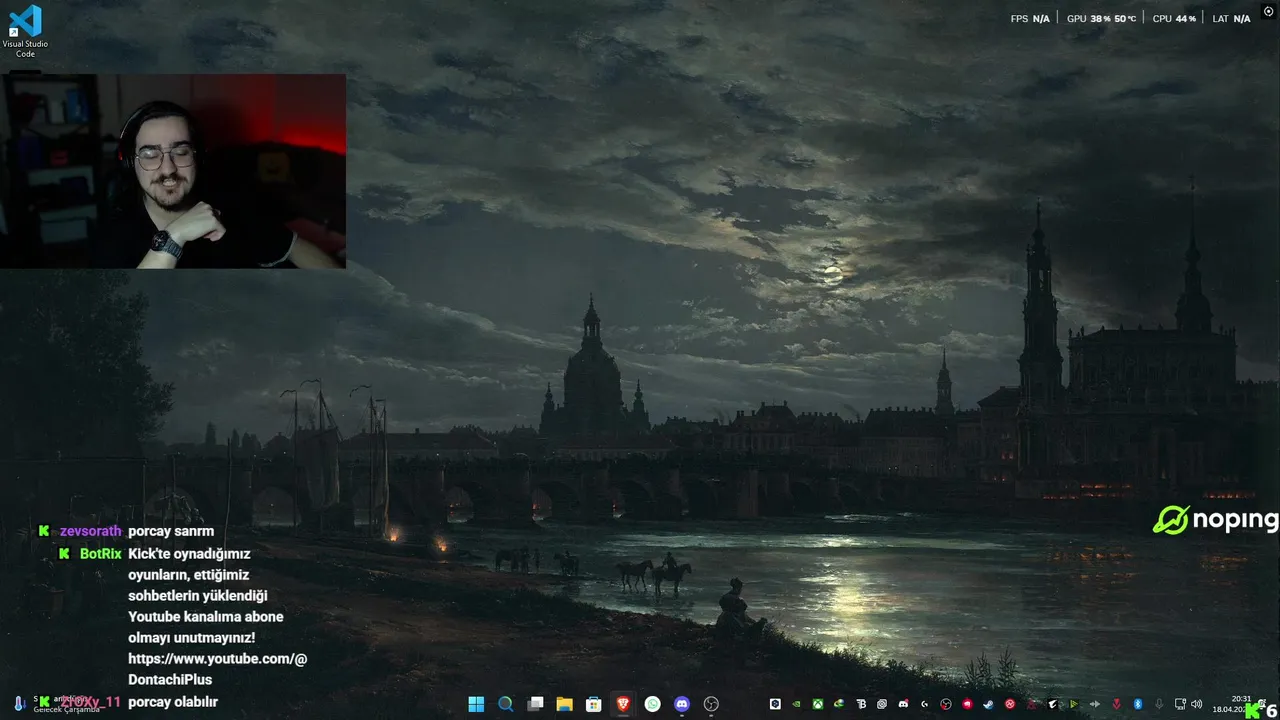The image size is (1280, 720).
Task: Click the LAT N/A overlay readout
Action: click(x=1231, y=18)
